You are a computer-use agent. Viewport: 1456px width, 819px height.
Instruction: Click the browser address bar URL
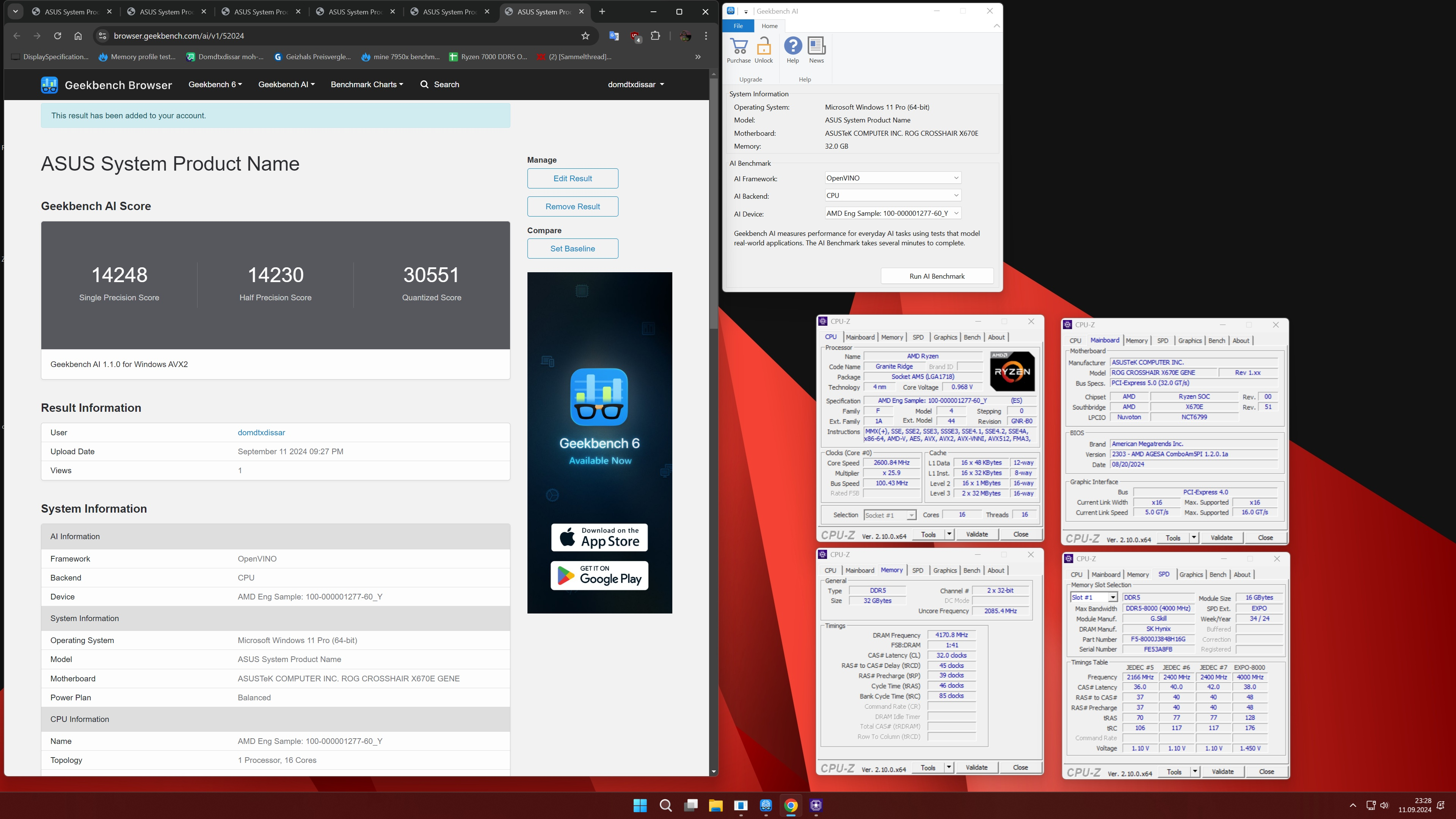[179, 36]
